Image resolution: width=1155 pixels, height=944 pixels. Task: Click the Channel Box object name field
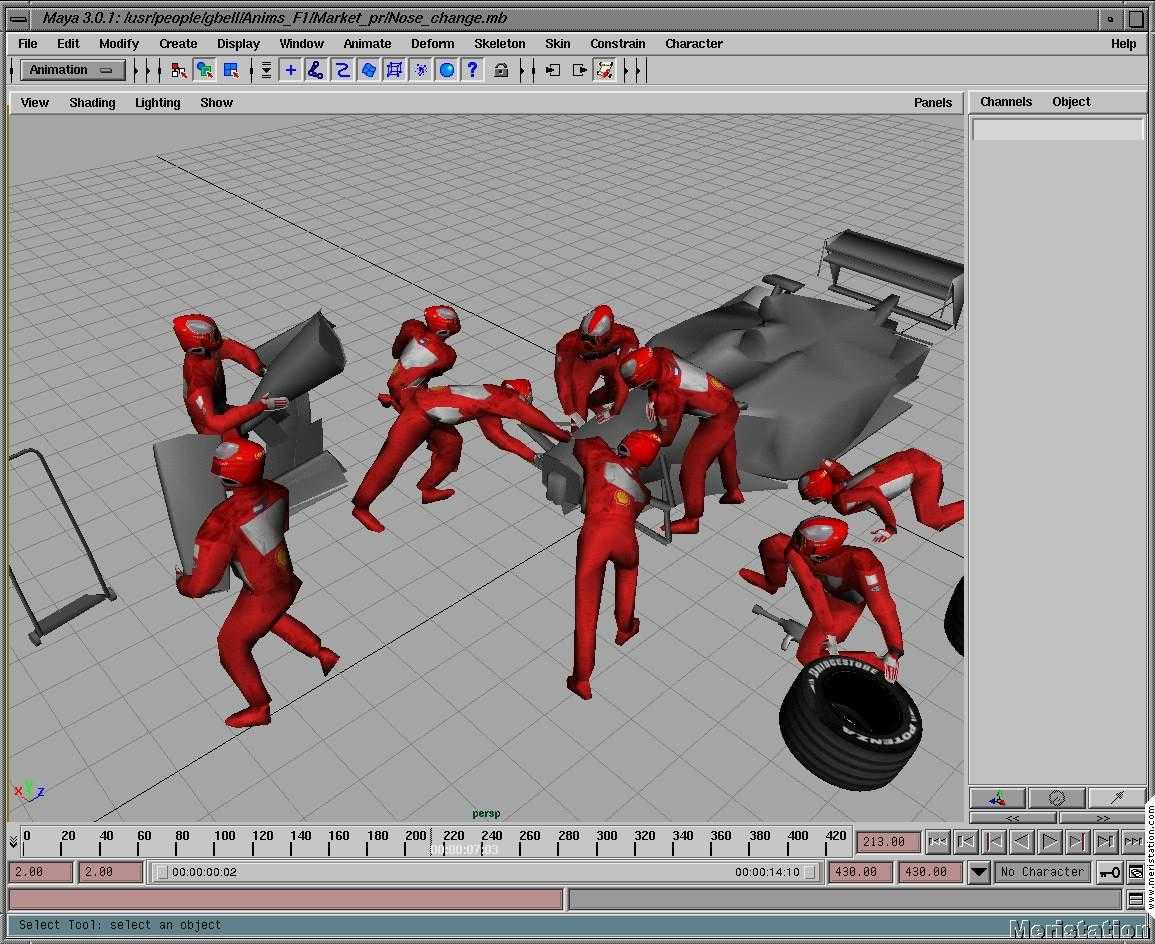tap(1057, 130)
